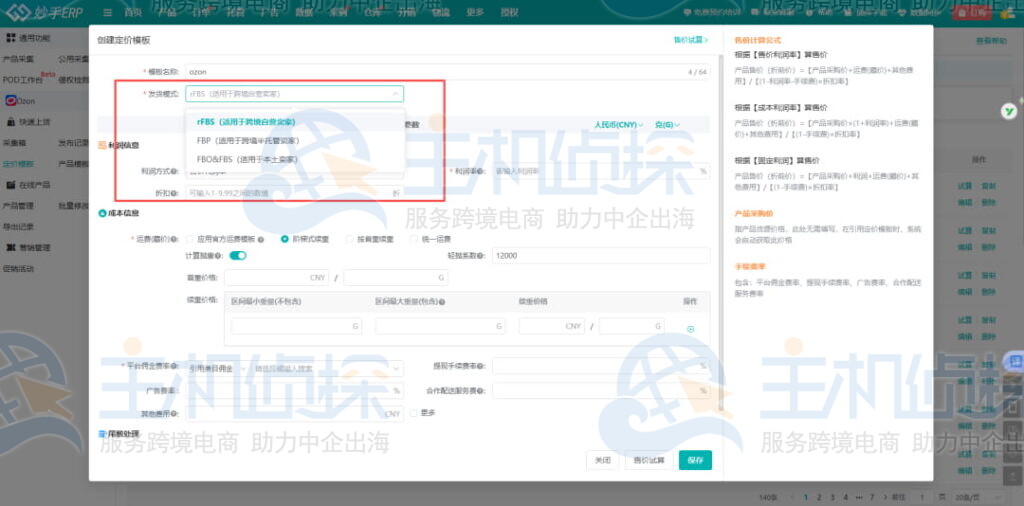Click the 折扣 input field
Image resolution: width=1024 pixels, height=506 pixels.
coord(295,193)
